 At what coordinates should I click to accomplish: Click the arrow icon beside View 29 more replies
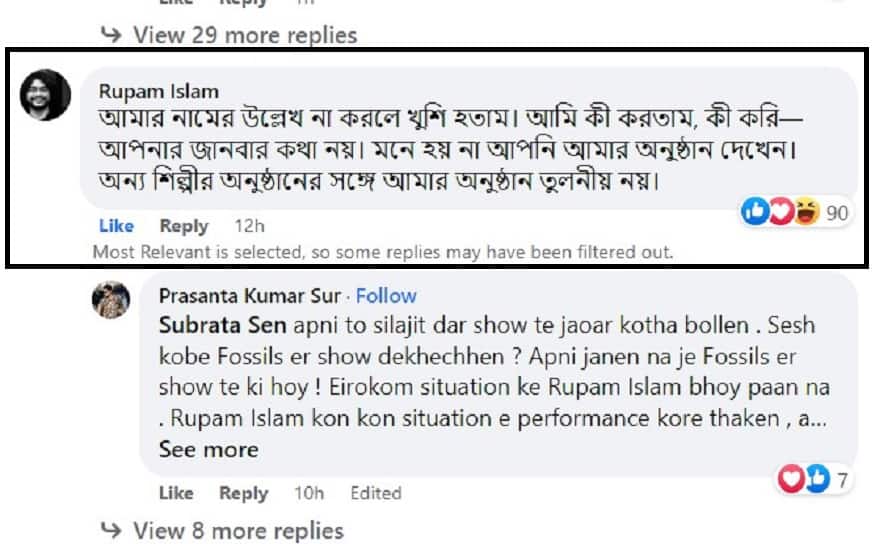pos(111,35)
